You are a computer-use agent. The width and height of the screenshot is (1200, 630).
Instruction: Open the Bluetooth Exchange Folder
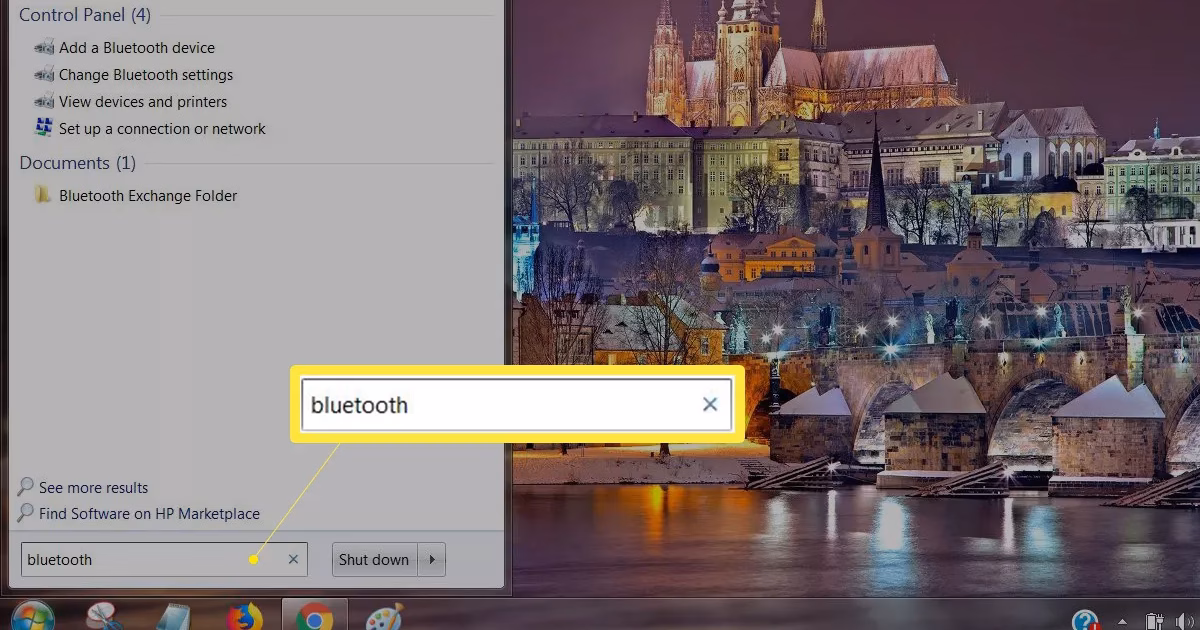click(x=147, y=195)
